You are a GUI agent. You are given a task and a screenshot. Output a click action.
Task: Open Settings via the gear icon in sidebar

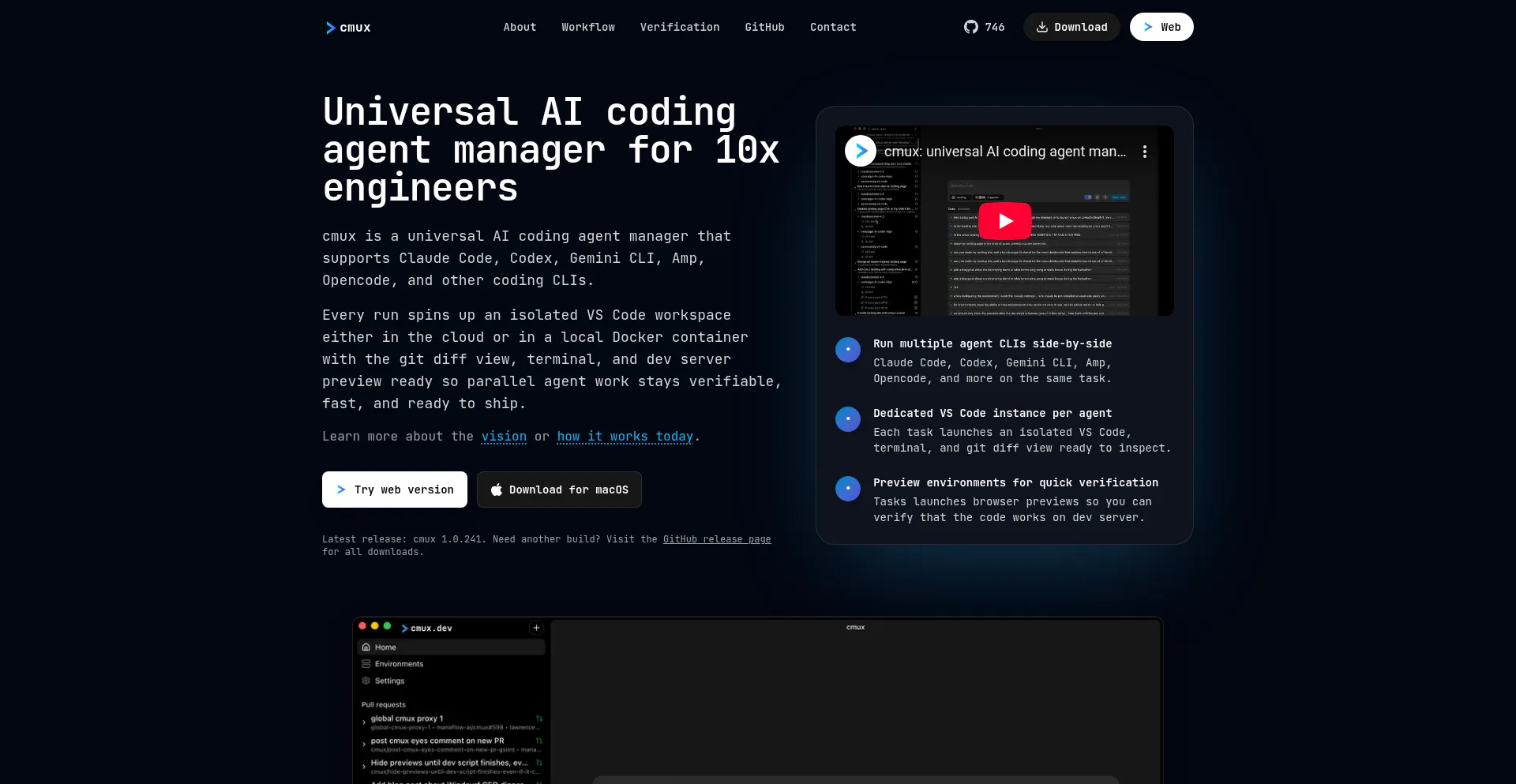pyautogui.click(x=366, y=681)
